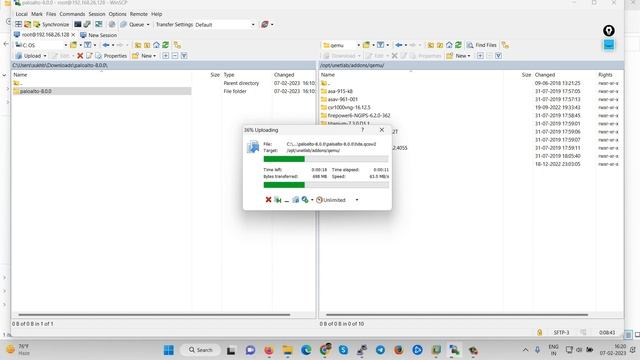Click the local horizontal scrollbar
Image resolution: width=640 pixels, height=360 pixels.
(x=154, y=315)
